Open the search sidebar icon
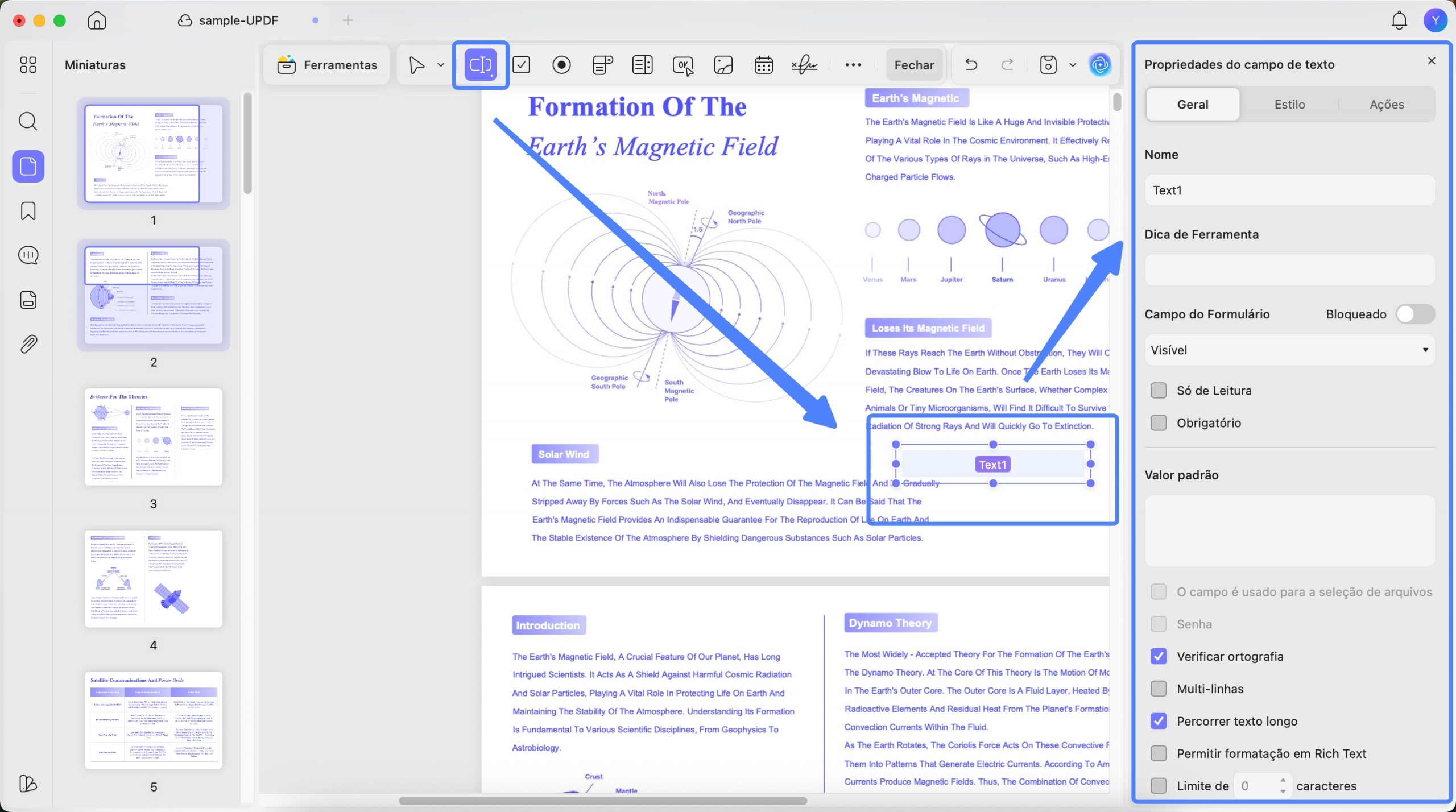 [28, 121]
